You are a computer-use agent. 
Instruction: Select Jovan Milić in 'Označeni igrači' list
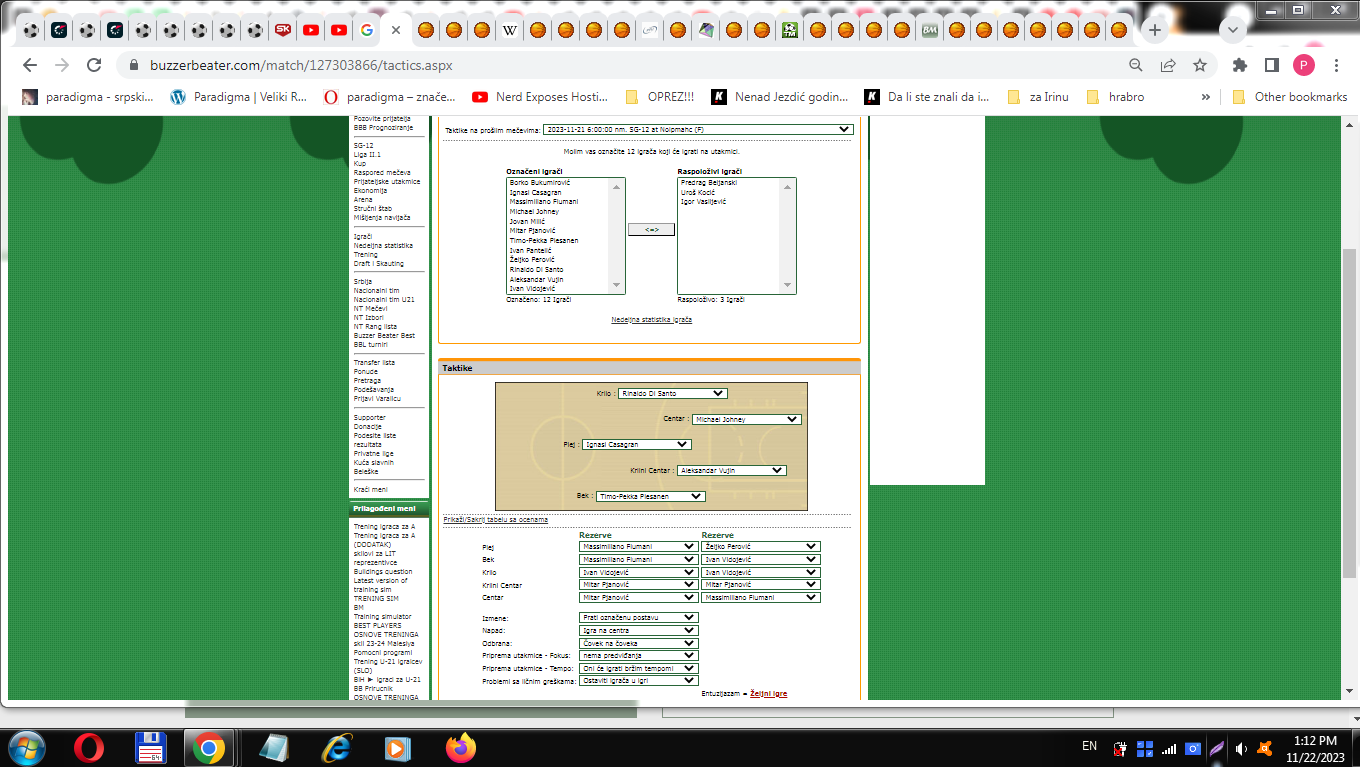pos(526,221)
